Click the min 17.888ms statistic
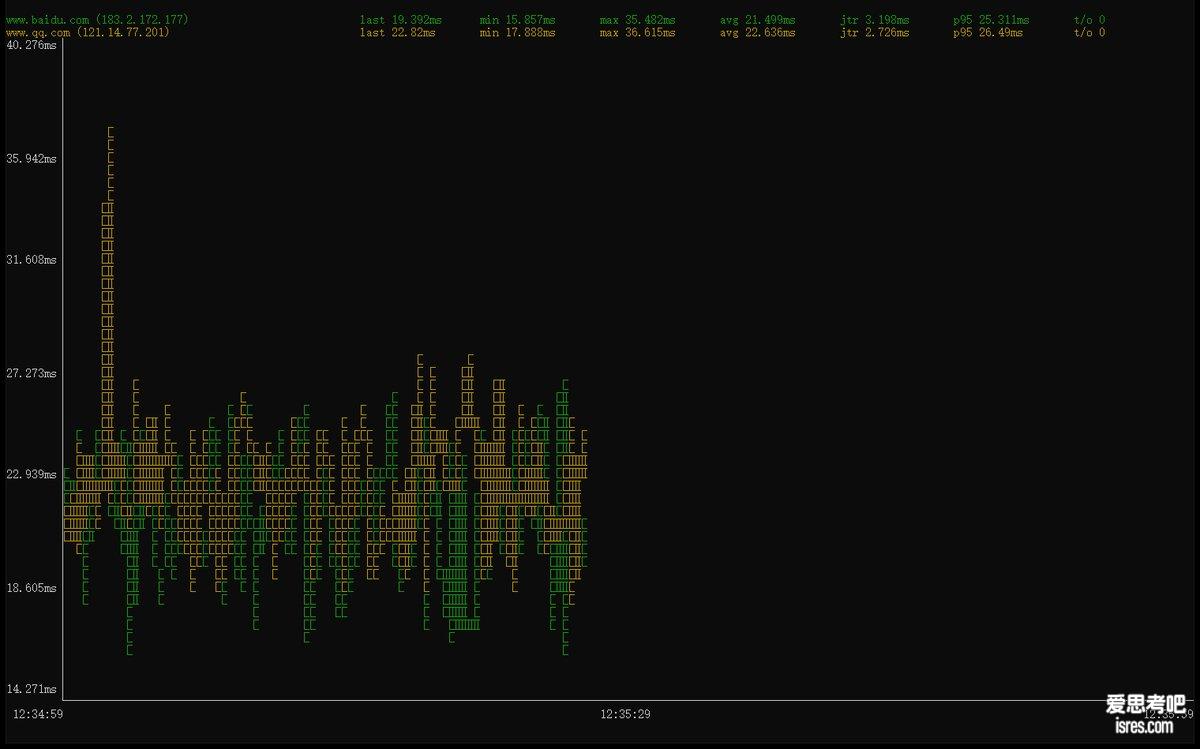 517,32
